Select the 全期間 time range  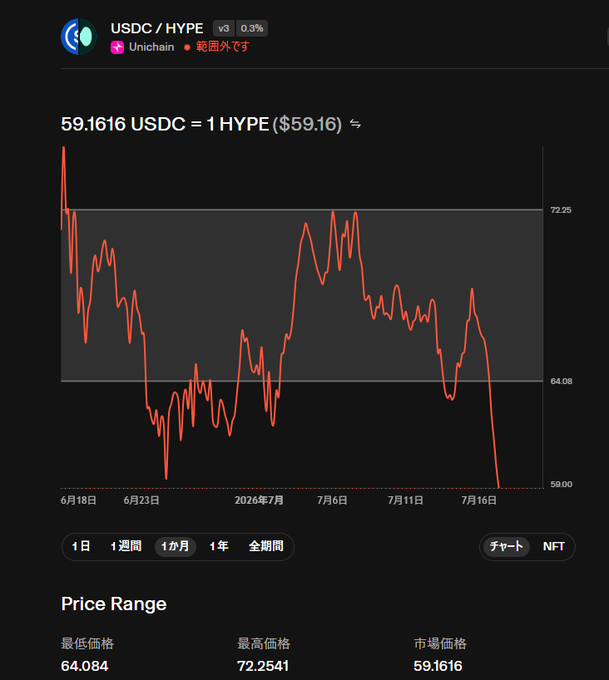[x=266, y=546]
